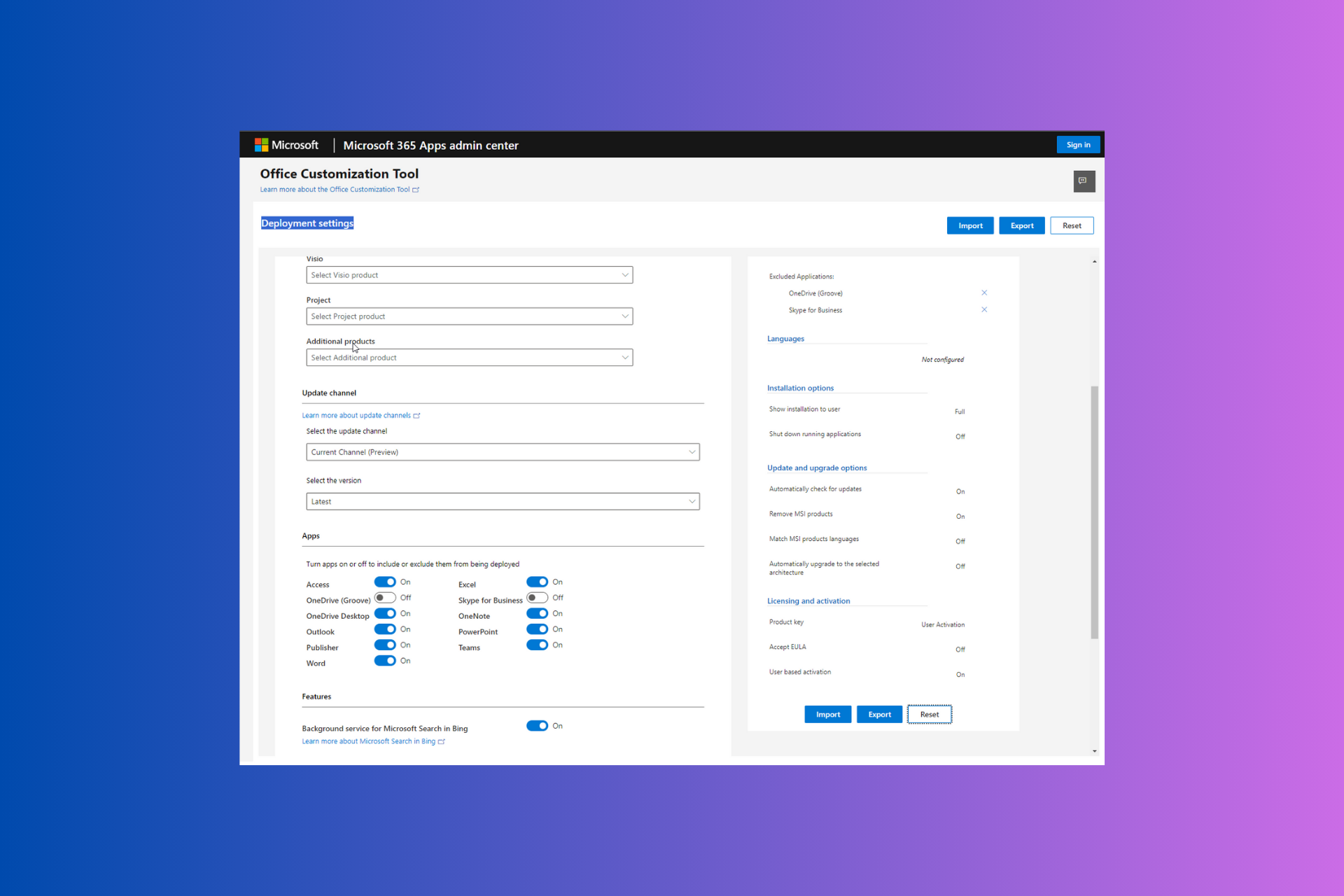
Task: Open Learn more about Office Customization Tool link
Action: (x=335, y=190)
